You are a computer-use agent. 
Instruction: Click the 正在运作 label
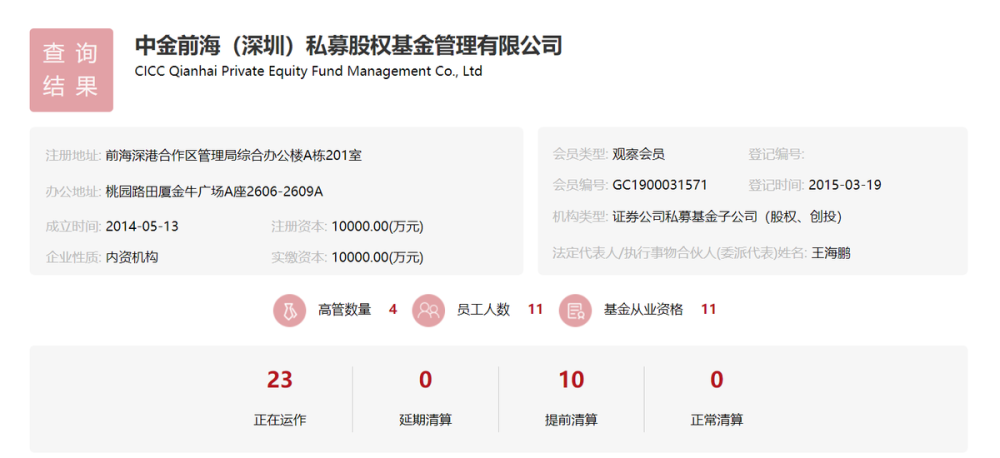(x=279, y=420)
